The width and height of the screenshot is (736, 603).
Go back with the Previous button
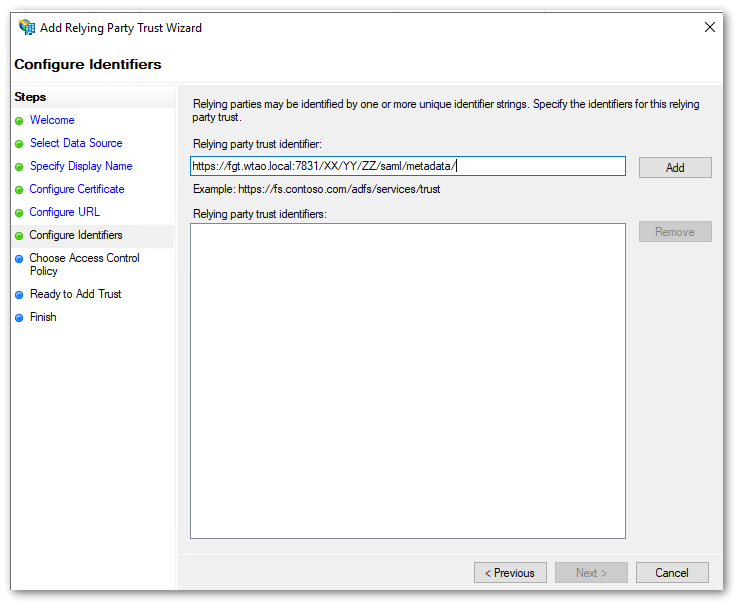coord(509,573)
